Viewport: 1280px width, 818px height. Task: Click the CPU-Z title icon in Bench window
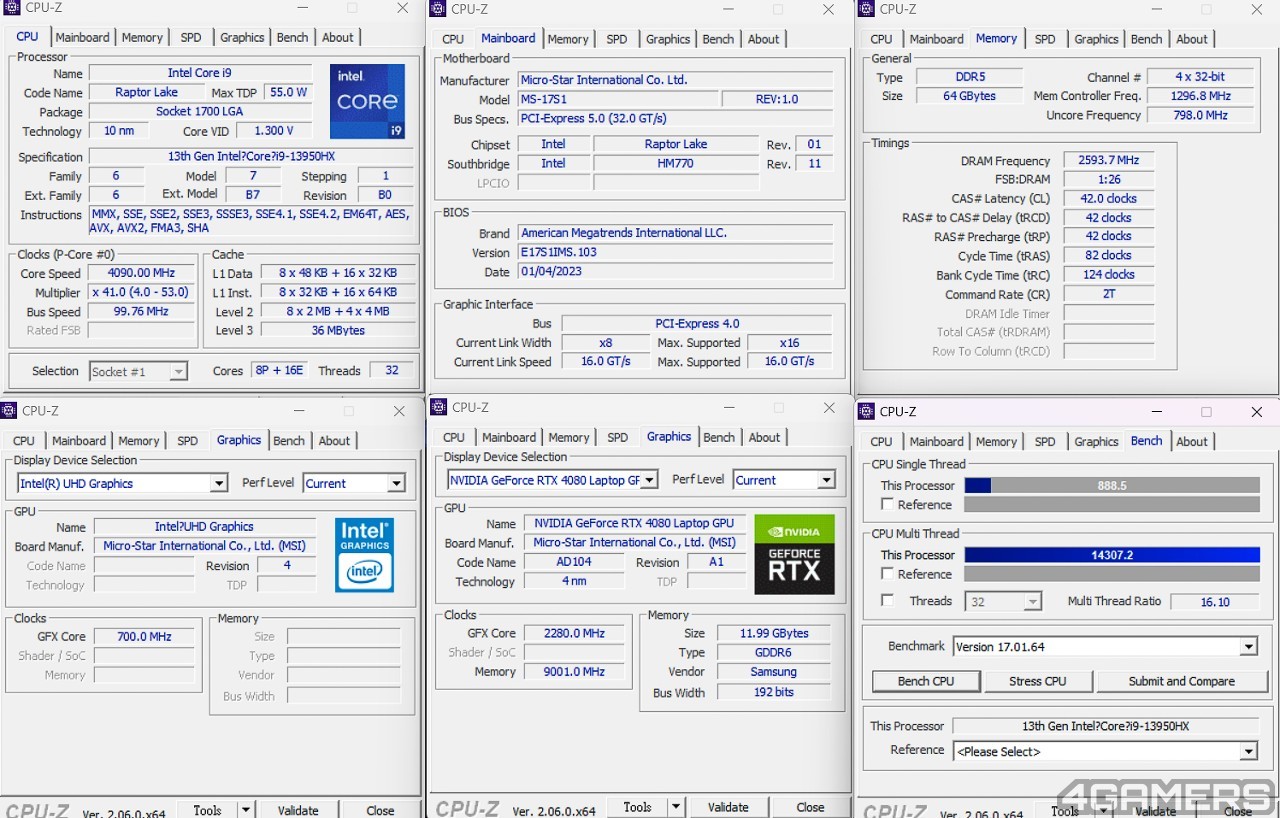tap(867, 411)
